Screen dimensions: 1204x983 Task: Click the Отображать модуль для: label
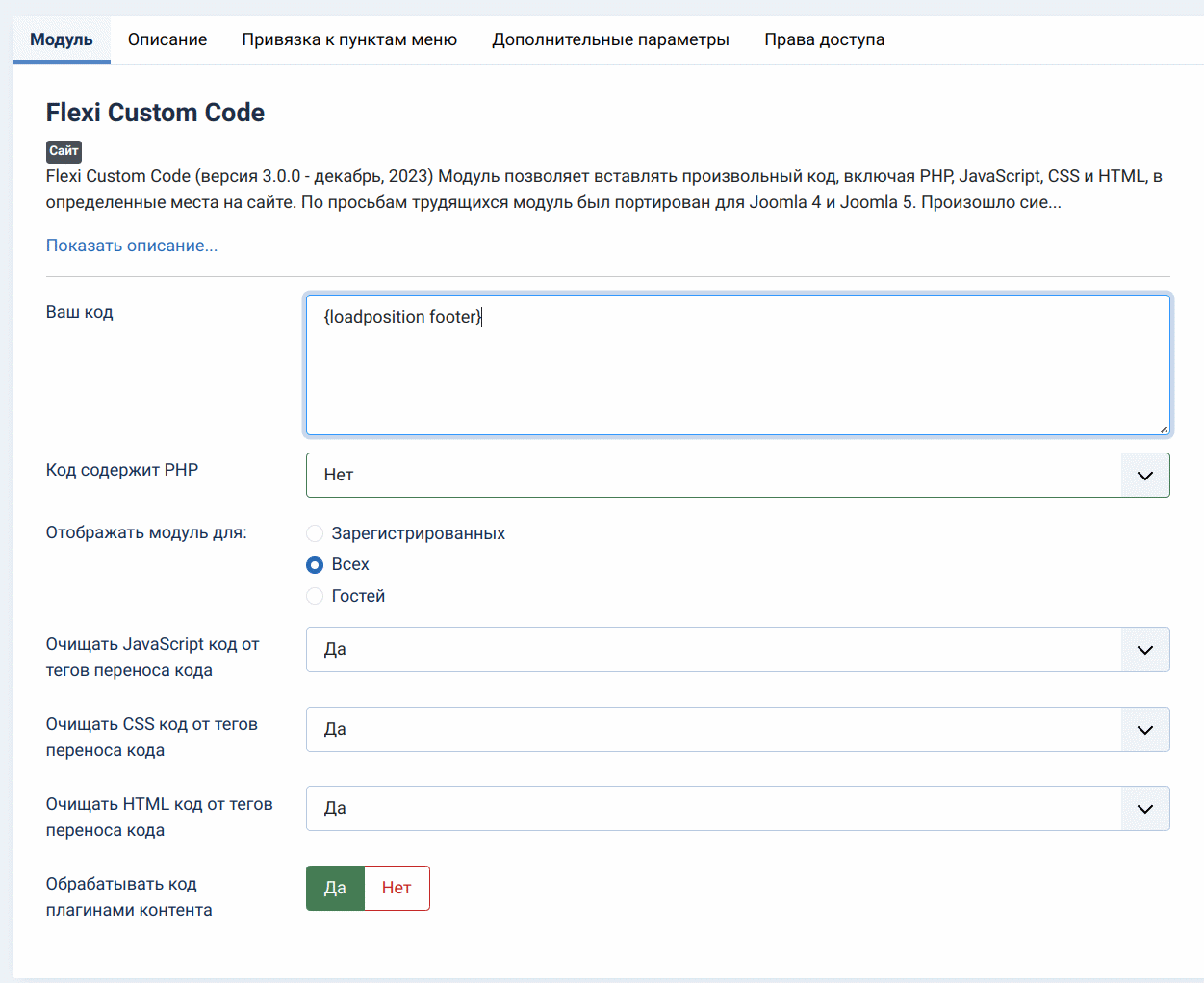[x=146, y=532]
